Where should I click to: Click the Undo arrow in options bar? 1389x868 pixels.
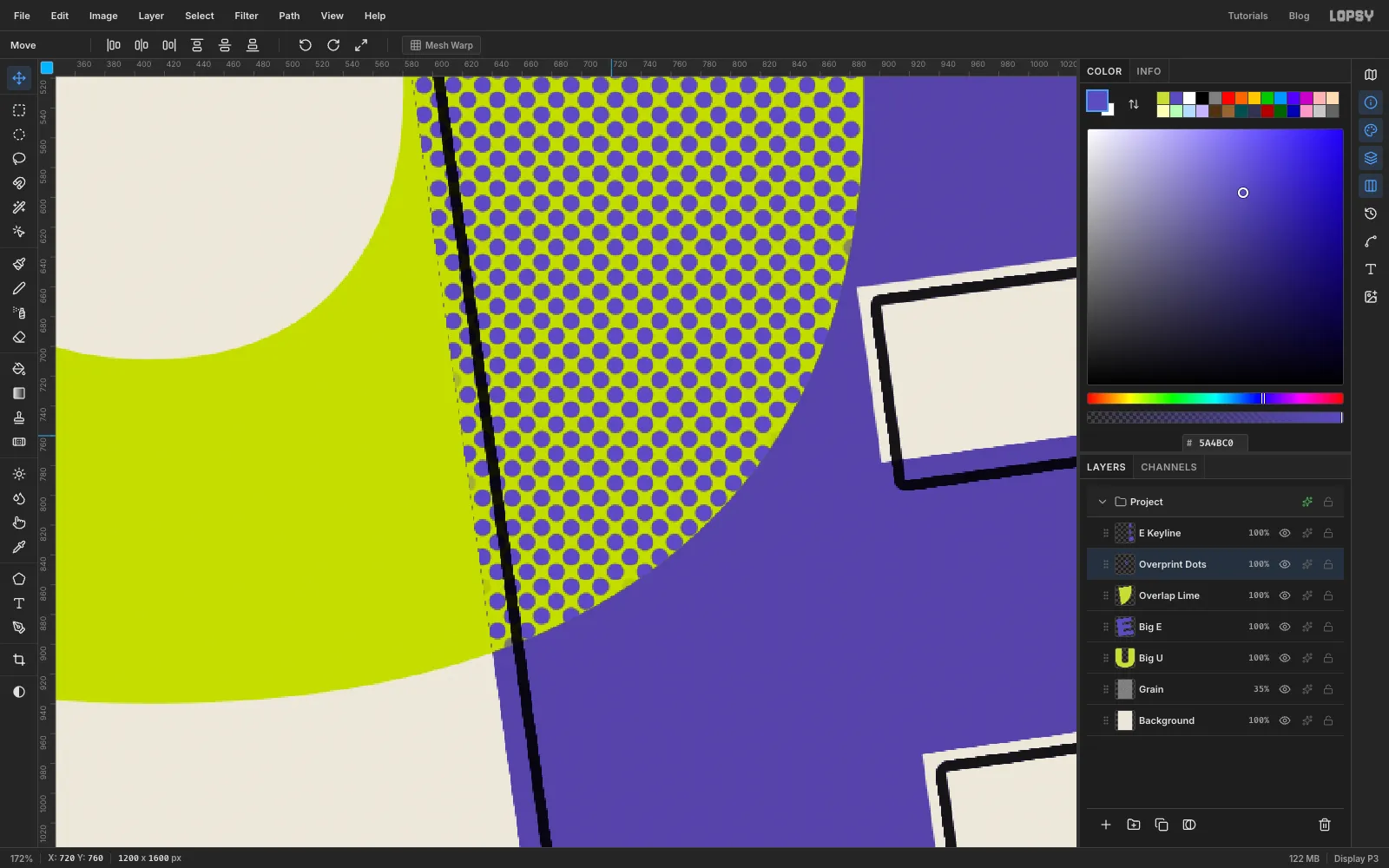coord(306,45)
